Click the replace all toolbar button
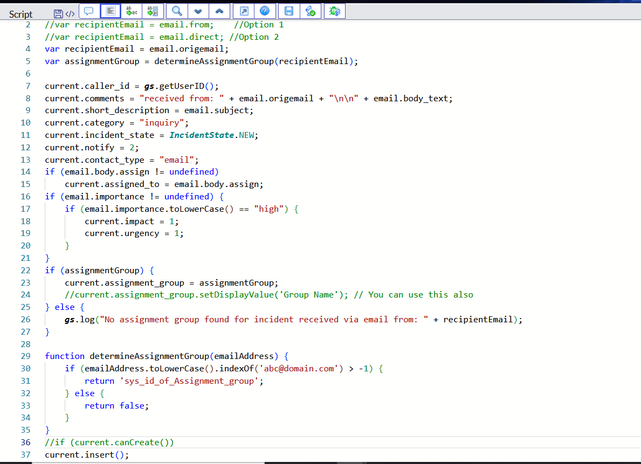641x464 pixels. [x=153, y=11]
